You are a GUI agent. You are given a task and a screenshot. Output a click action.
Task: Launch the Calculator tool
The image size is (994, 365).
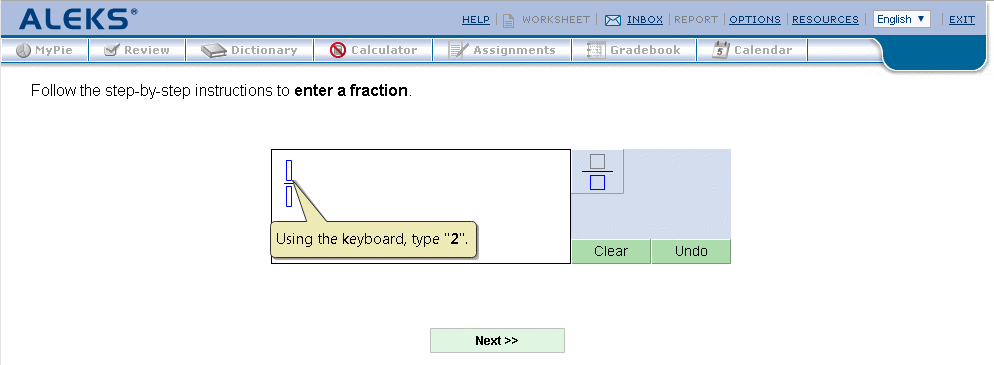coord(373,50)
